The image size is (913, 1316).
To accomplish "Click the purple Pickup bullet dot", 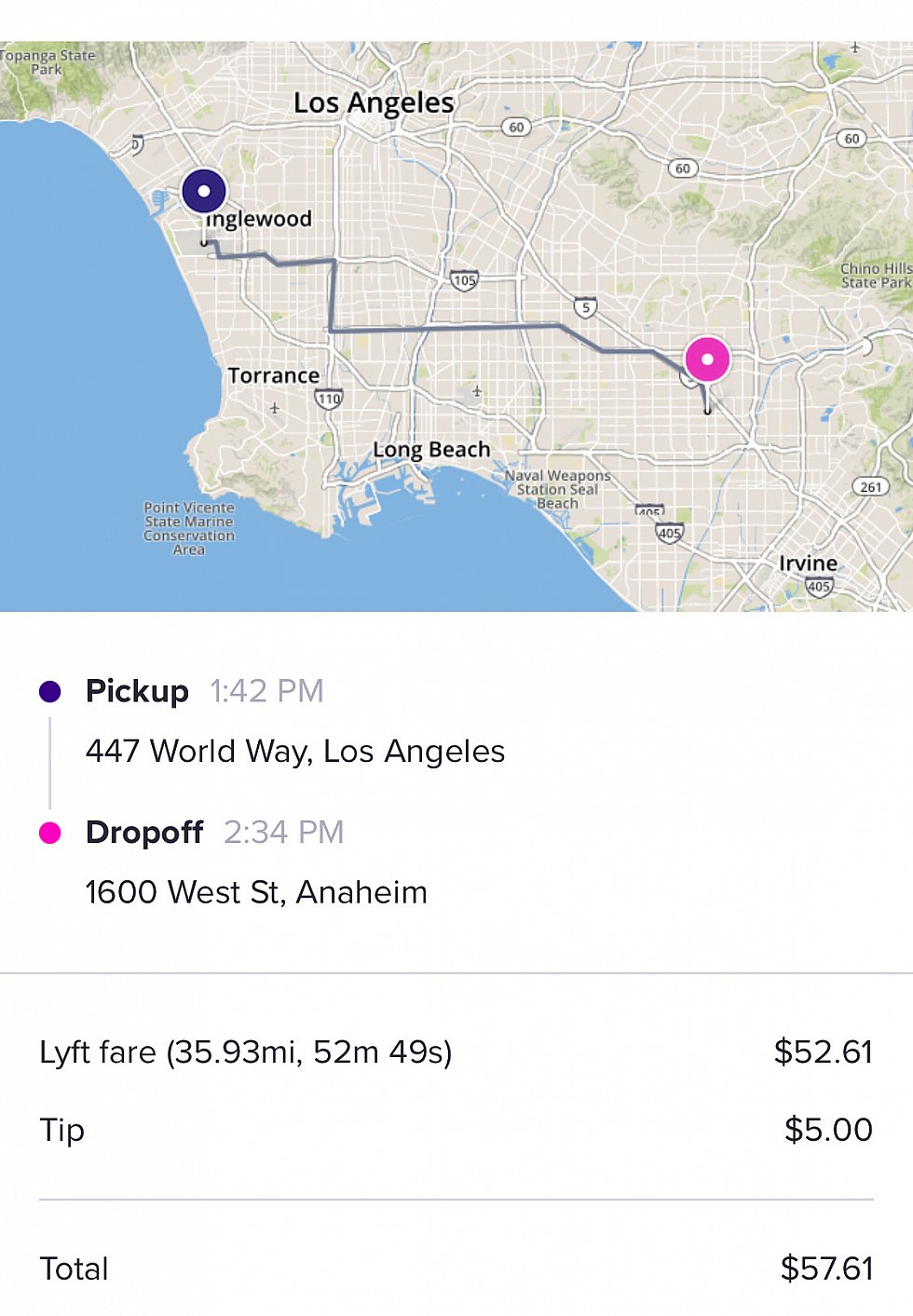I will (x=50, y=691).
